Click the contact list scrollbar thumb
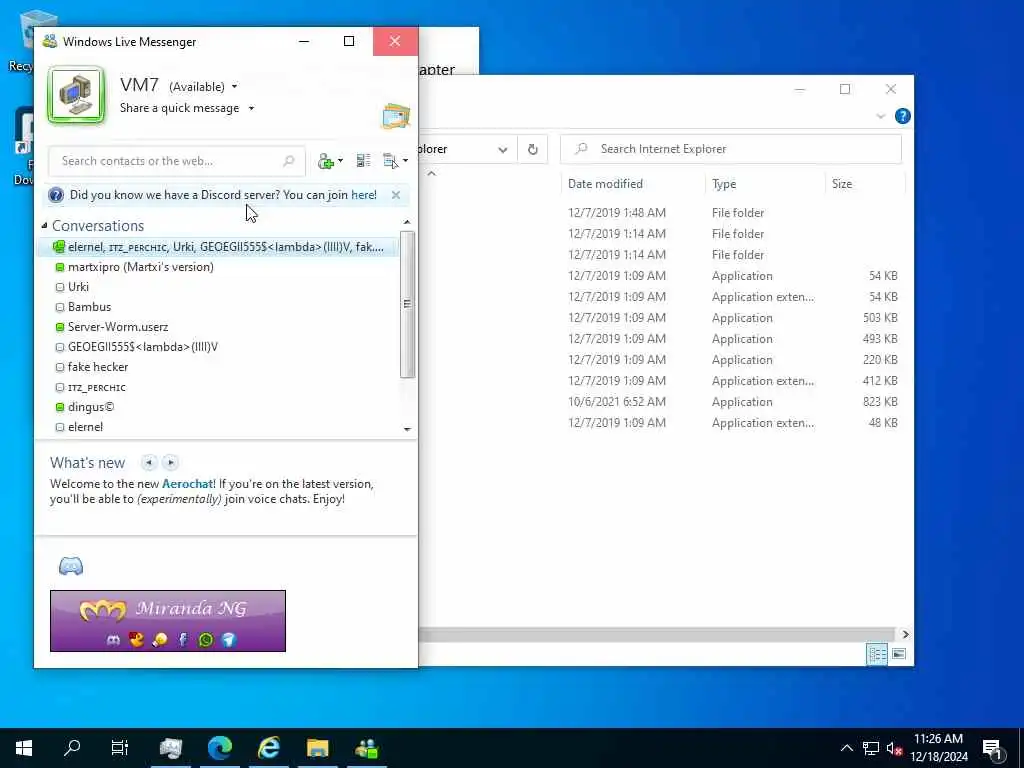This screenshot has height=768, width=1024. [x=408, y=304]
